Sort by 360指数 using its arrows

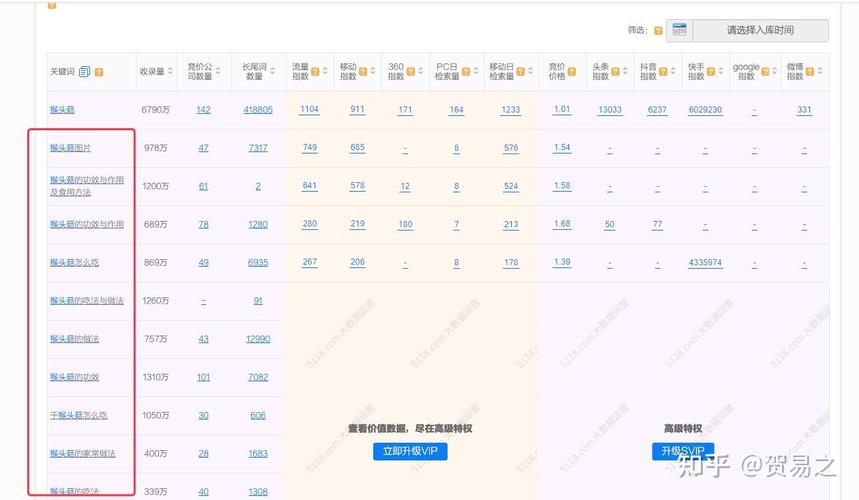point(420,71)
